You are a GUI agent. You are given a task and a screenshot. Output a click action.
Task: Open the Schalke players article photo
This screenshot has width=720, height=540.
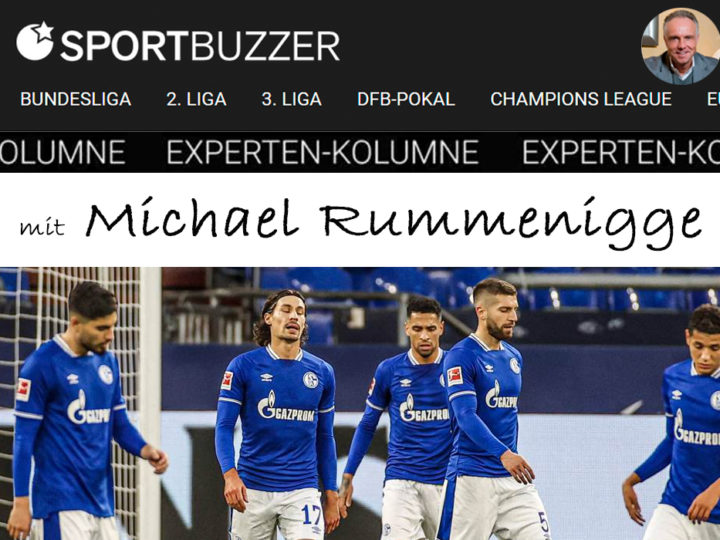[x=360, y=404]
